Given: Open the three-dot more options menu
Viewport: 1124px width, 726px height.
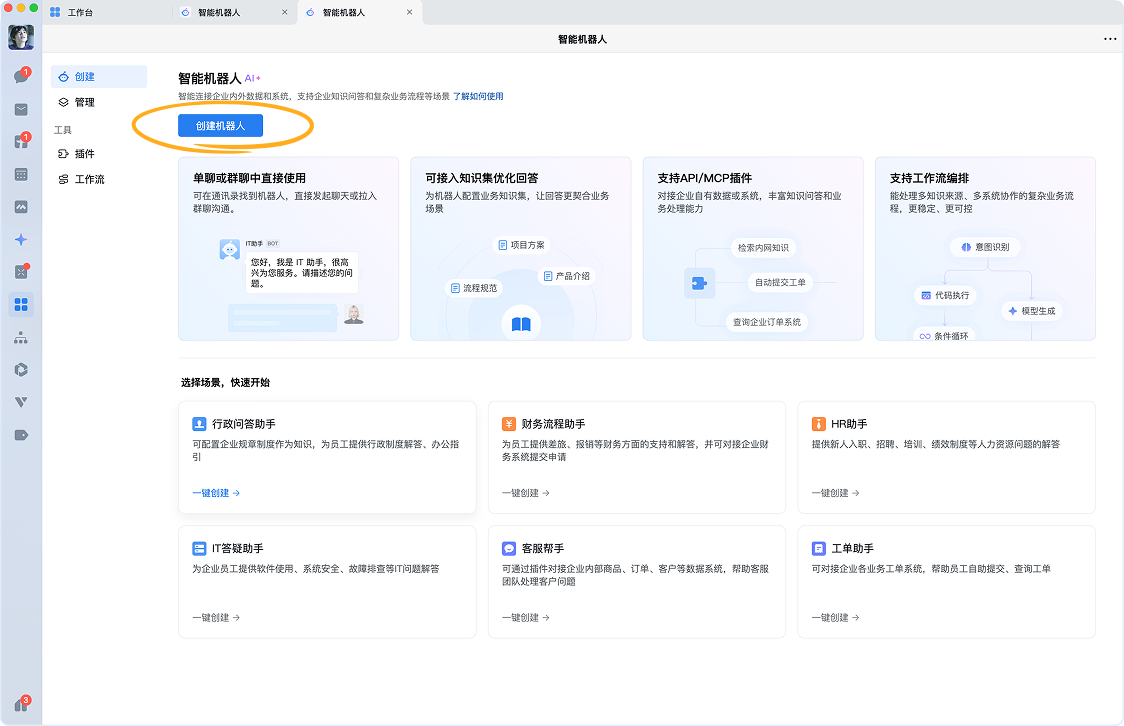Looking at the screenshot, I should tap(1109, 39).
